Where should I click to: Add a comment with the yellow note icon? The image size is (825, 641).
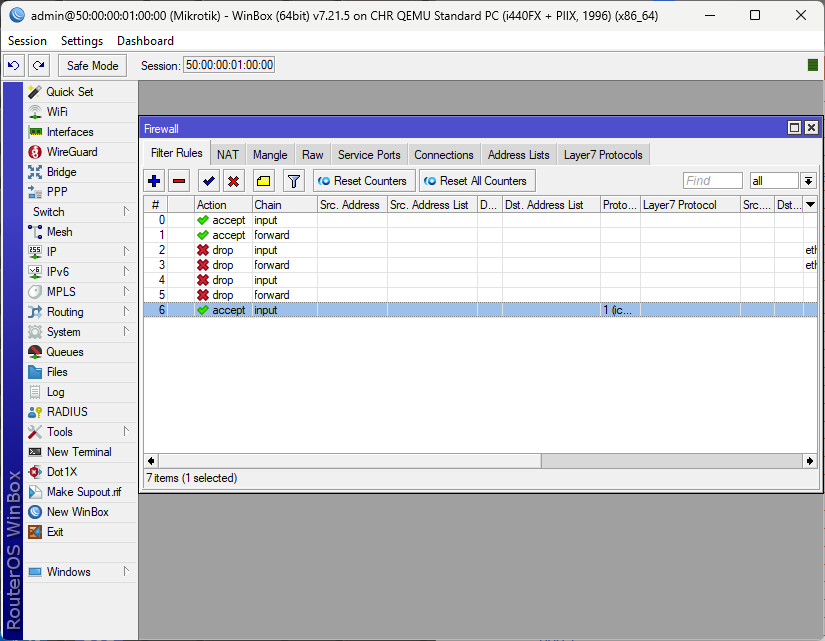point(263,181)
